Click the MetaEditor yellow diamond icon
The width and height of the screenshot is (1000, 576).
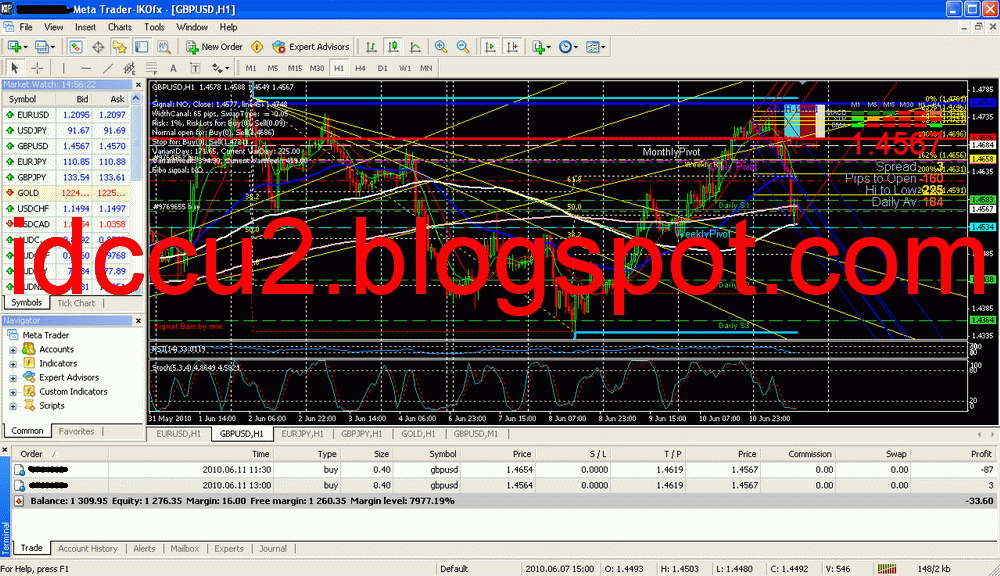pyautogui.click(x=257, y=47)
